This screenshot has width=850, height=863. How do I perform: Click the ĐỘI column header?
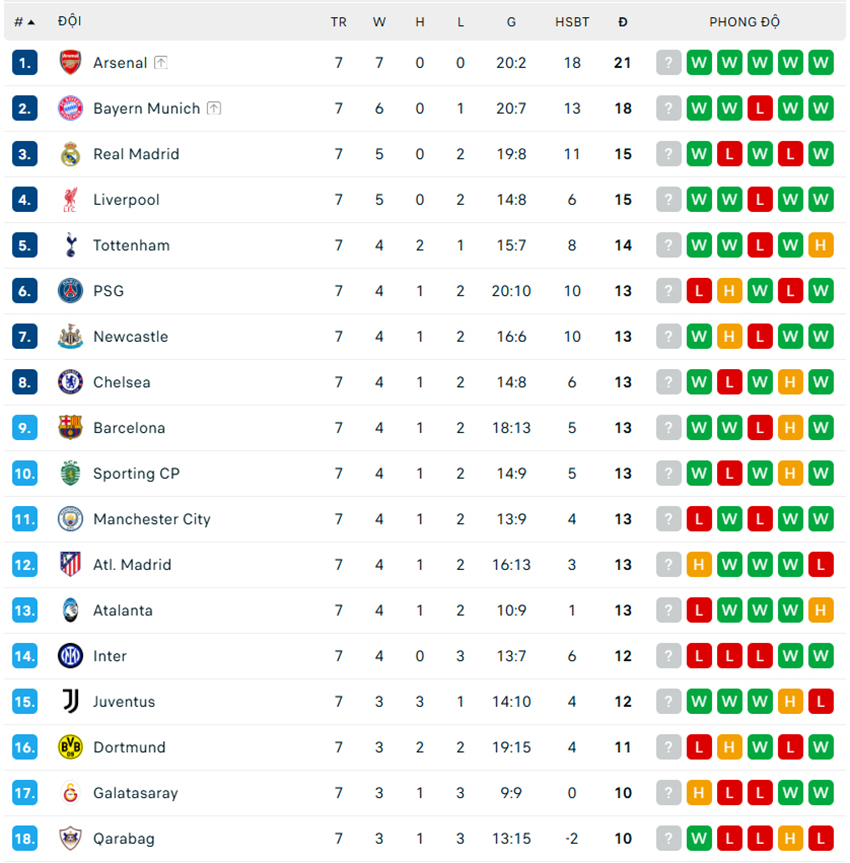point(70,22)
